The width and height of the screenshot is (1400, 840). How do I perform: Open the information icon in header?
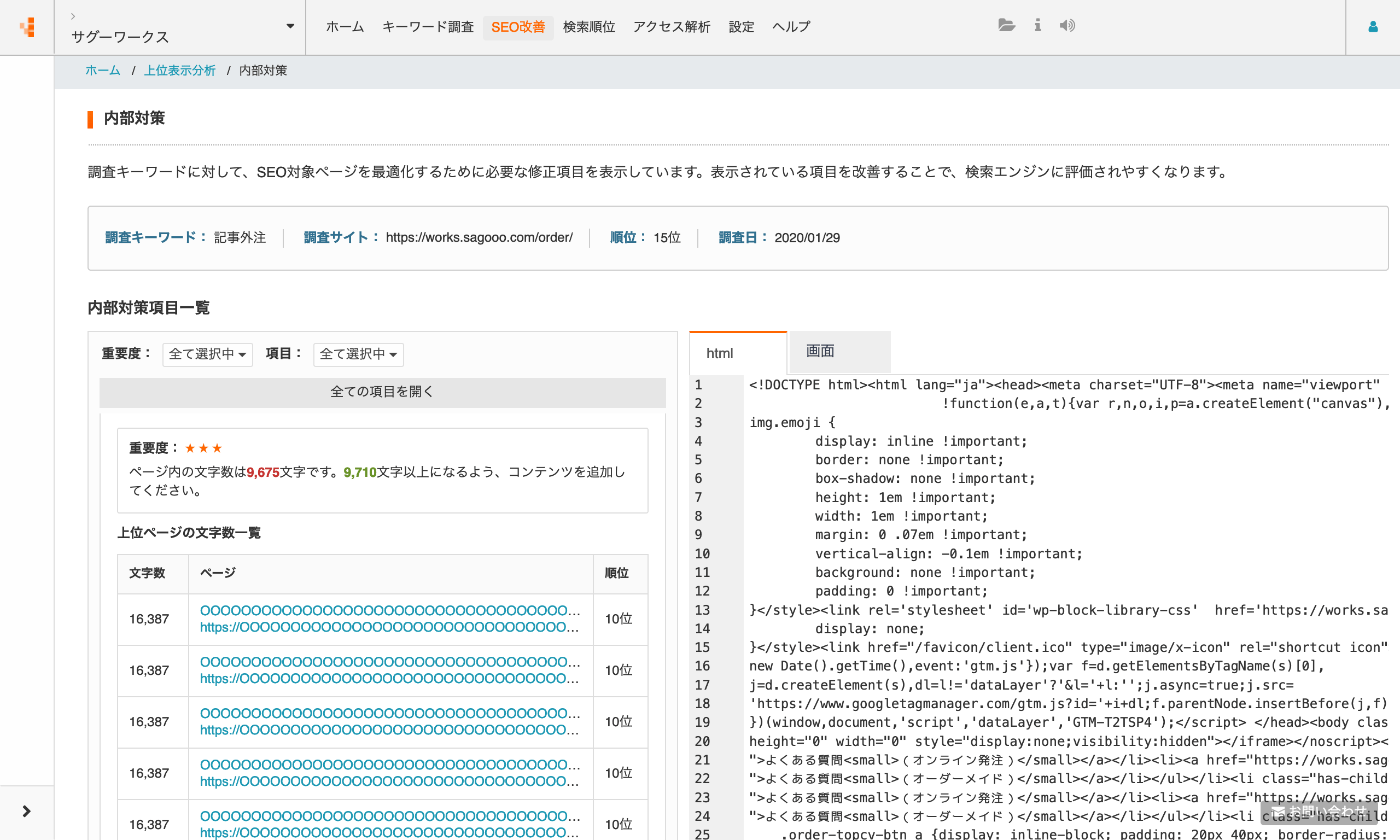click(x=1037, y=26)
